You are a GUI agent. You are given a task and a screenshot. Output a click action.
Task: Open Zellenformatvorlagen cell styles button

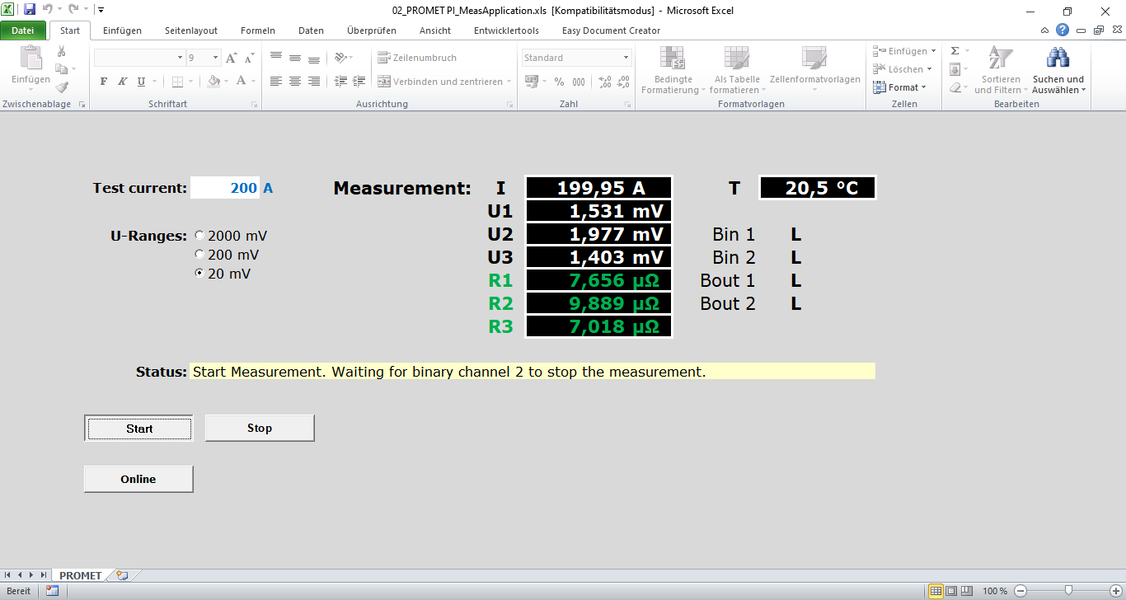coord(815,70)
